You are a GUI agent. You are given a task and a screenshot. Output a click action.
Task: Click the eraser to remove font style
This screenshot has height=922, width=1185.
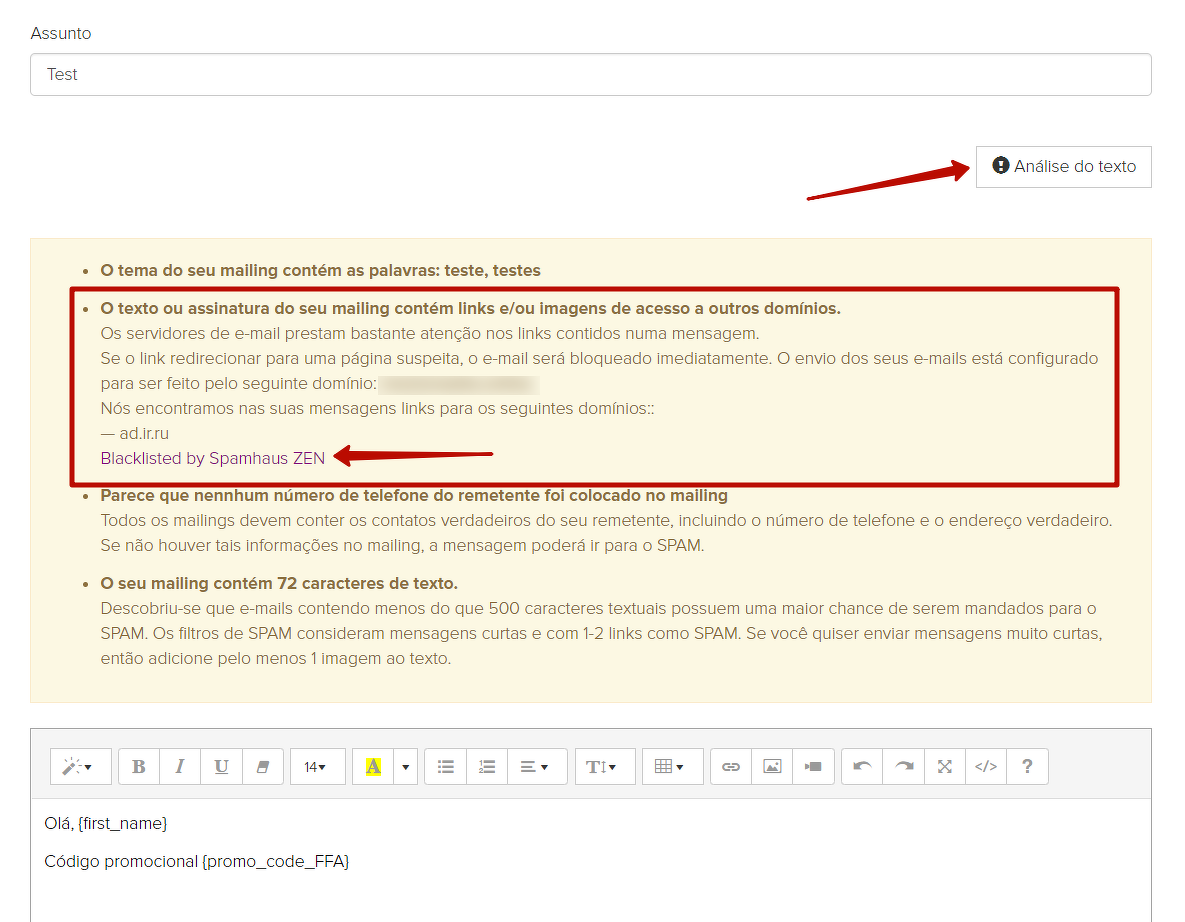click(x=263, y=767)
